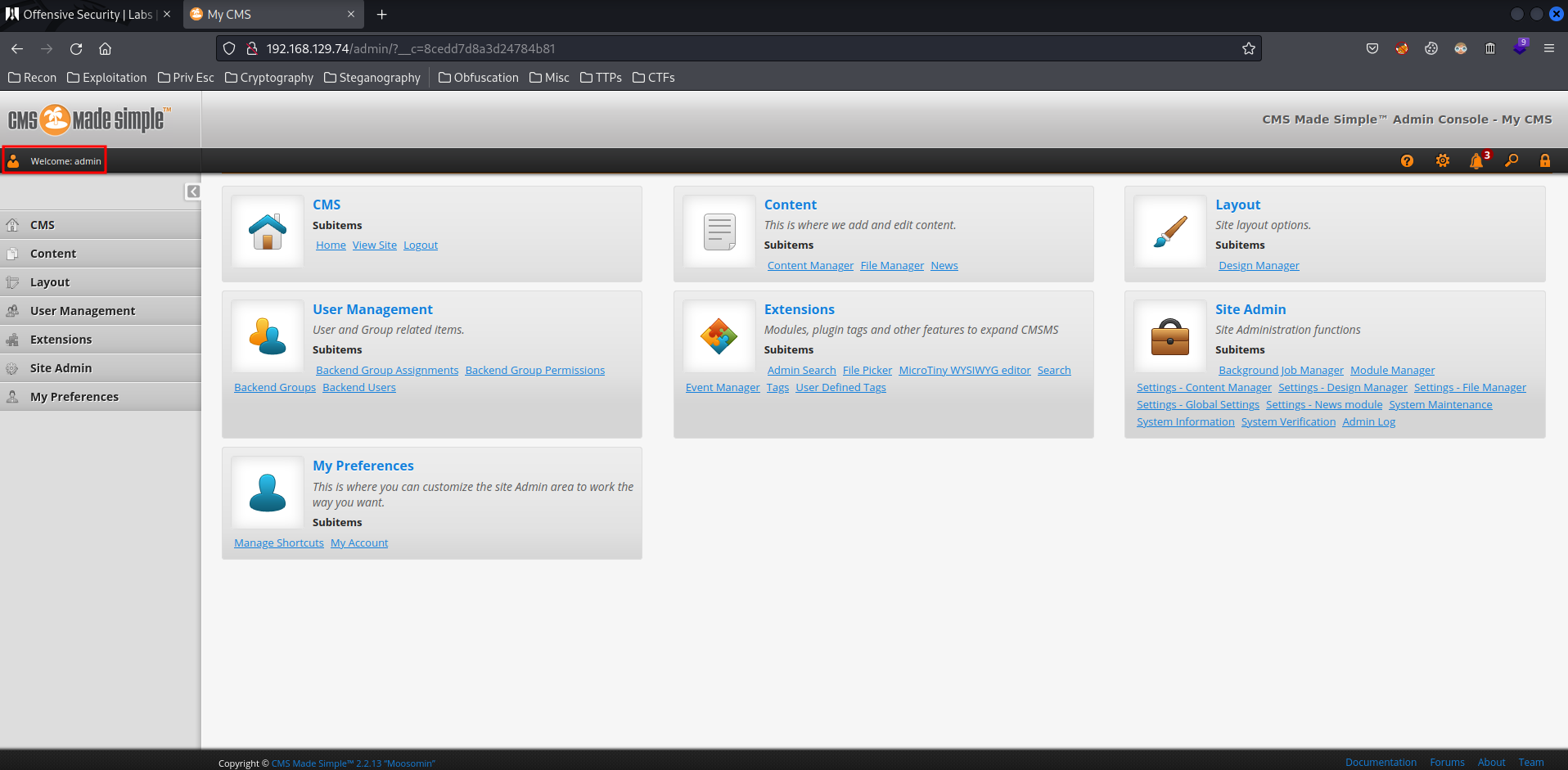Open a new browser tab
The width and height of the screenshot is (1568, 770).
(381, 15)
